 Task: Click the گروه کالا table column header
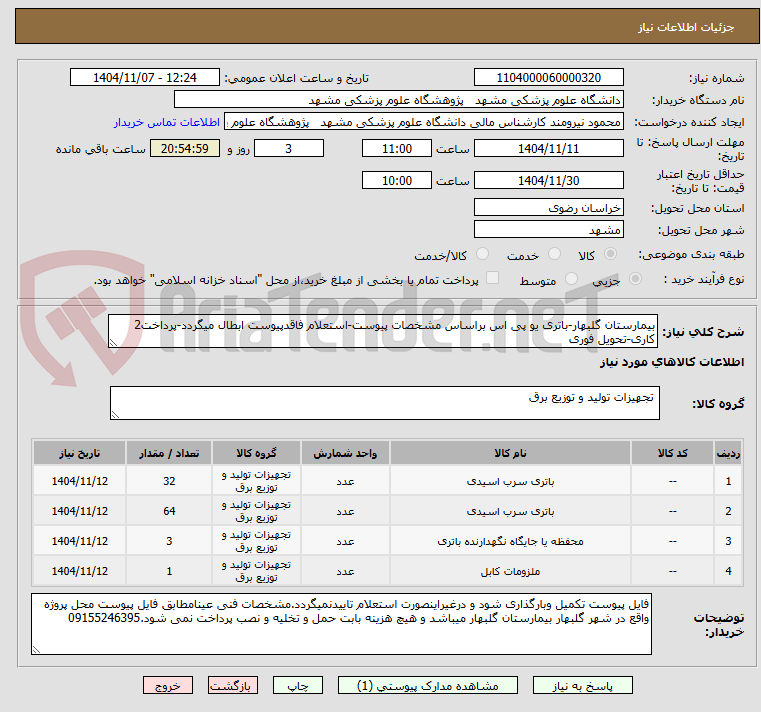(x=256, y=453)
